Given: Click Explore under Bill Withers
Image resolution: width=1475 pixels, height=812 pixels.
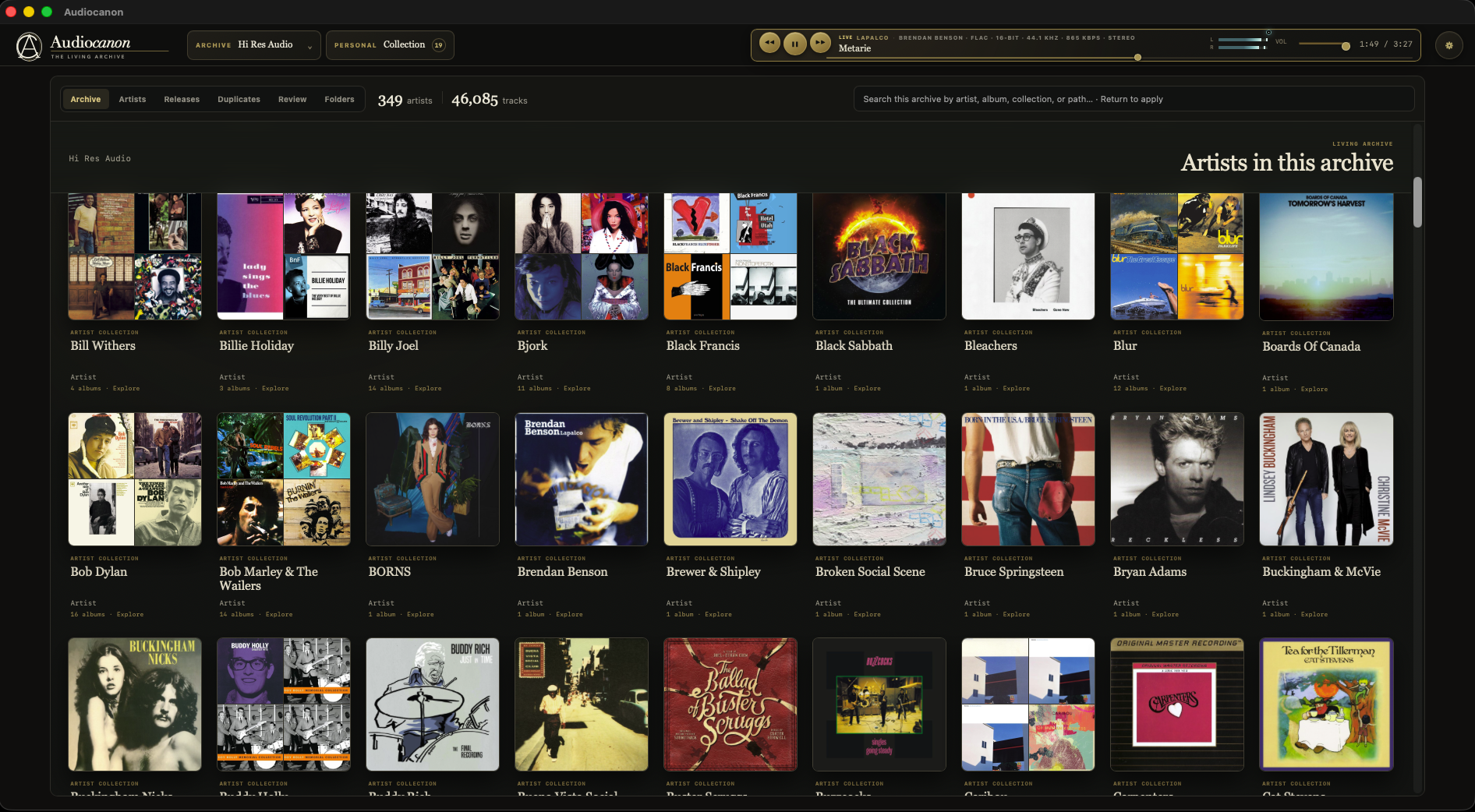Looking at the screenshot, I should (x=126, y=388).
